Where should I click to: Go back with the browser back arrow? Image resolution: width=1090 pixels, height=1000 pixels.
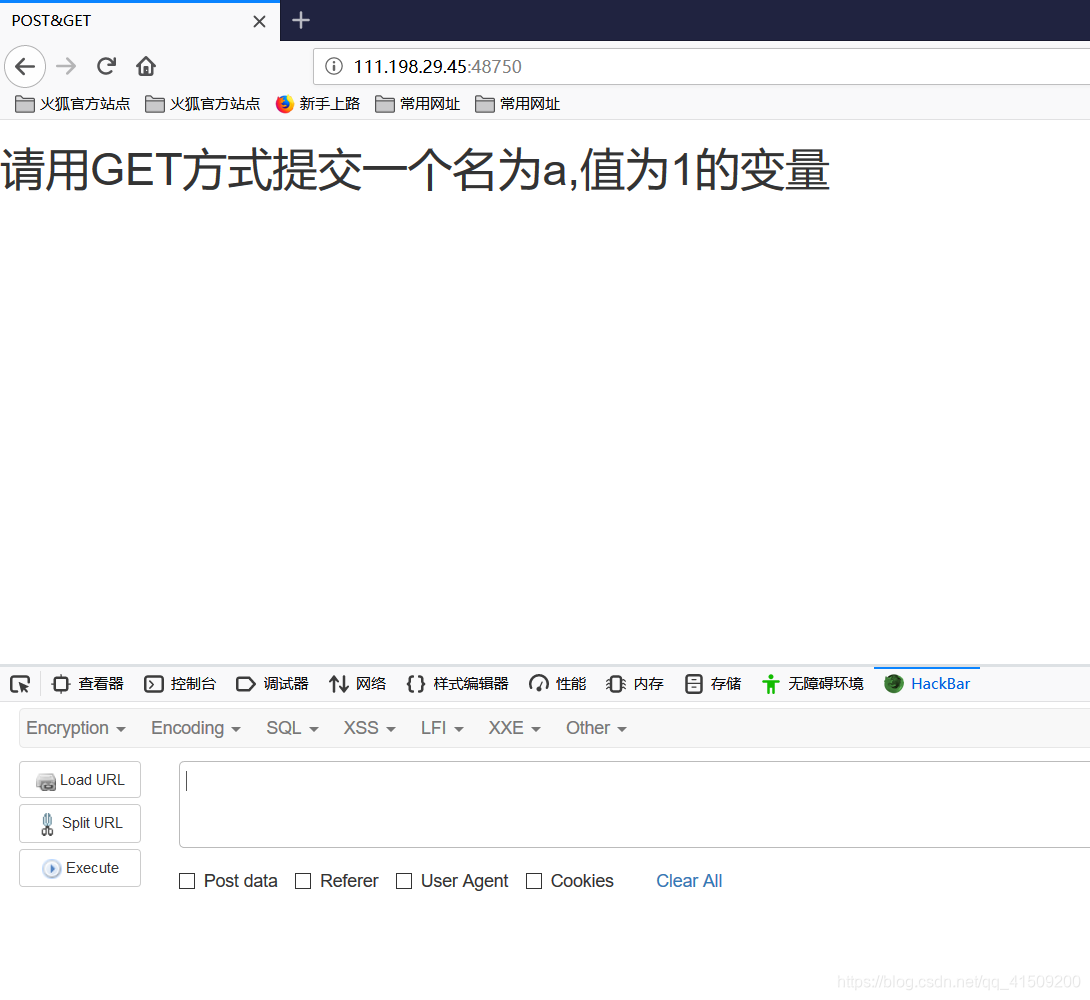pos(25,67)
